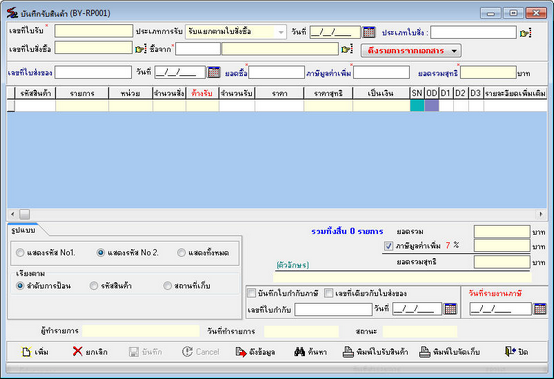The width and height of the screenshot is (554, 379).
Task: Open calendar beside เลขที่ใบกำกับ date
Action: tap(450, 308)
